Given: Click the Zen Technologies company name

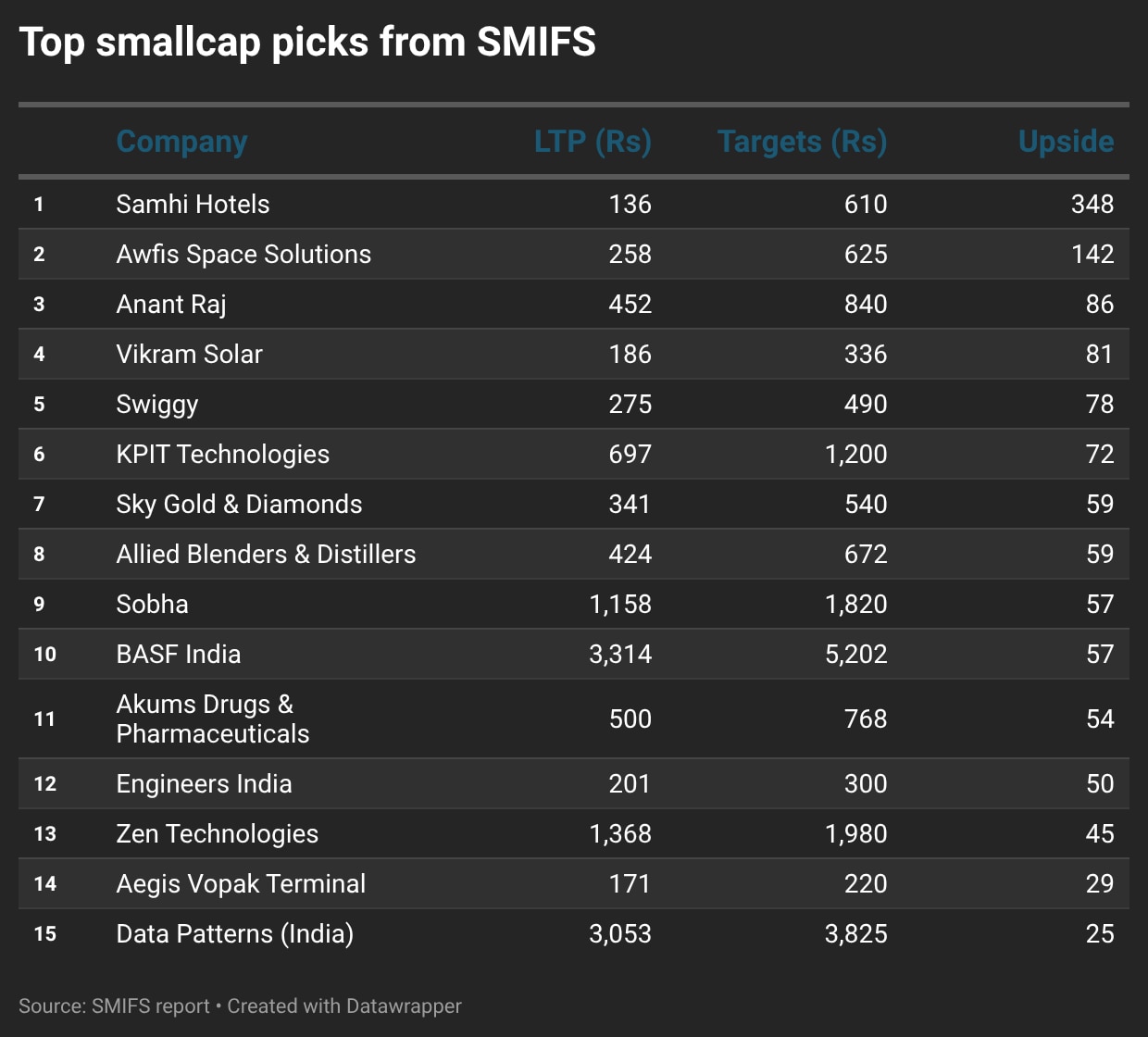Looking at the screenshot, I should click(x=217, y=834).
